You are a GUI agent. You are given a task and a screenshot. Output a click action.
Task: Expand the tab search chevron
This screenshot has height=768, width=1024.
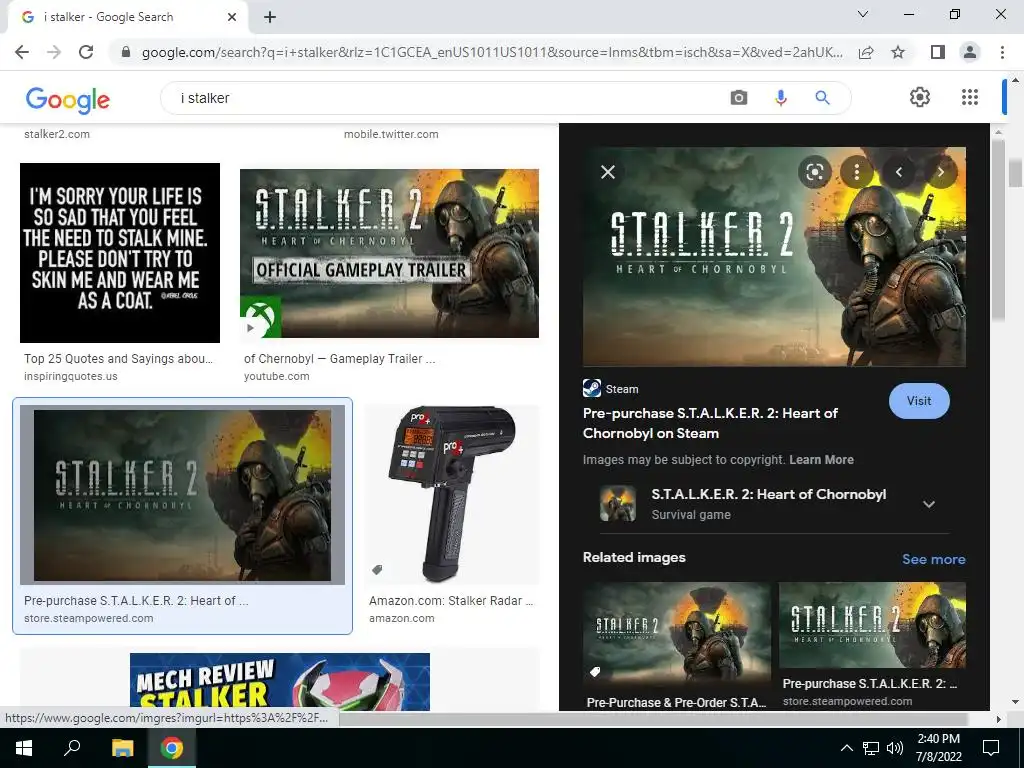click(863, 14)
